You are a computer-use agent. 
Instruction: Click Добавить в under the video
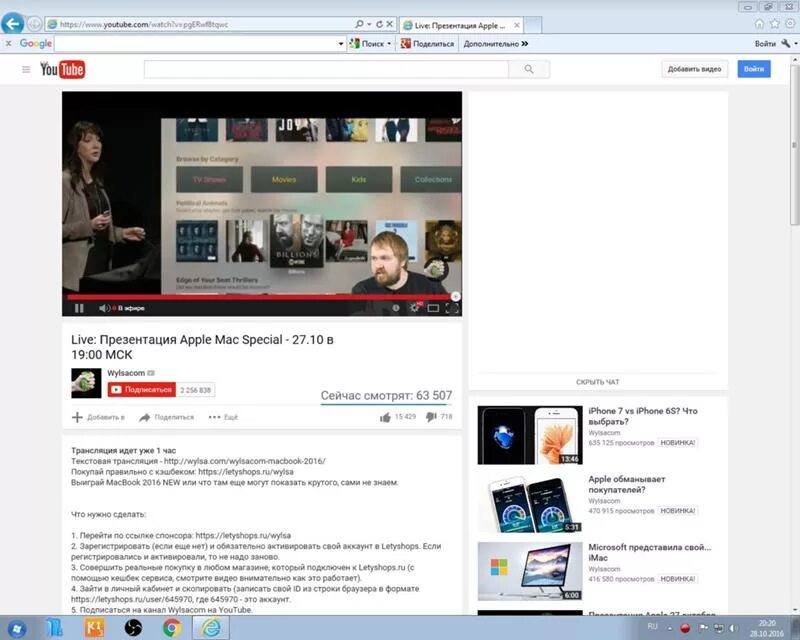[x=98, y=417]
